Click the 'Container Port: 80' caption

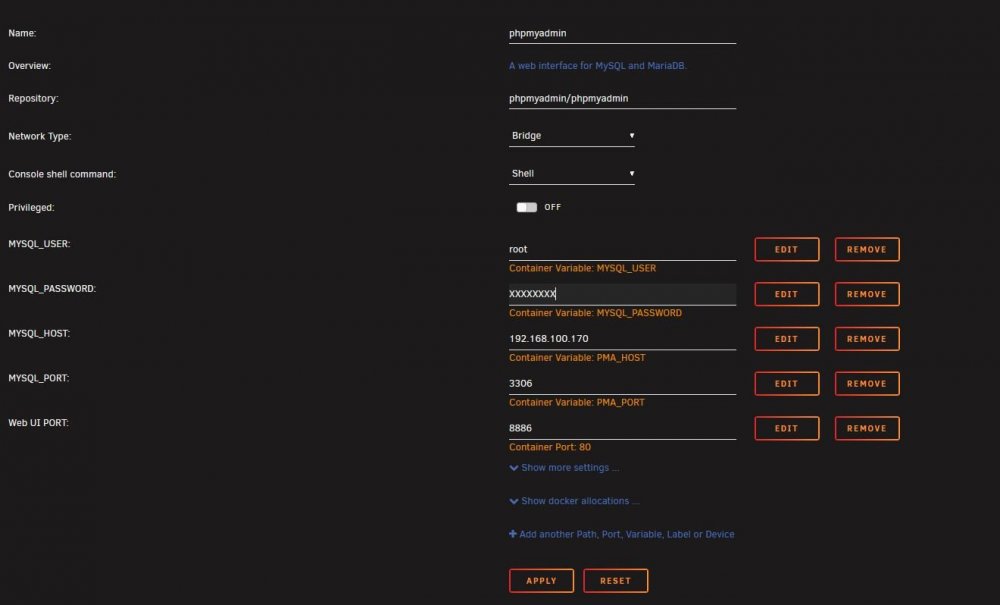pos(550,447)
